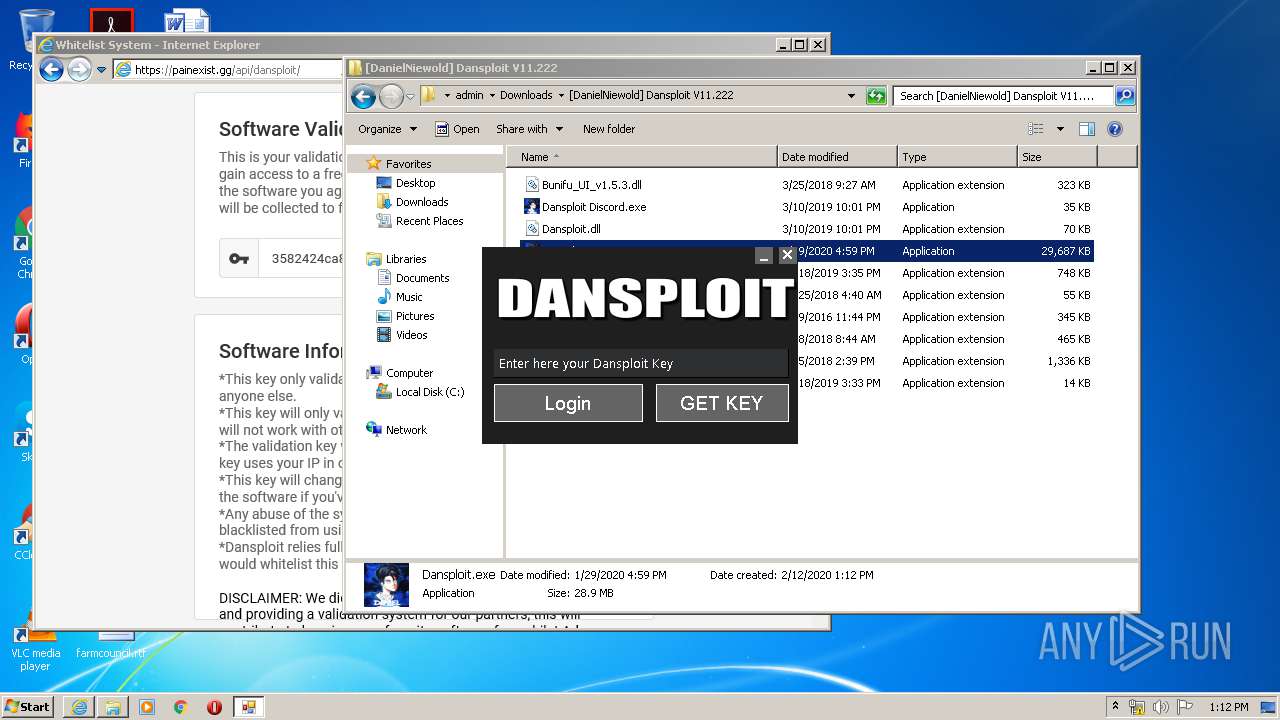
Task: Minimize the Dansploit login dialog
Action: 764,255
